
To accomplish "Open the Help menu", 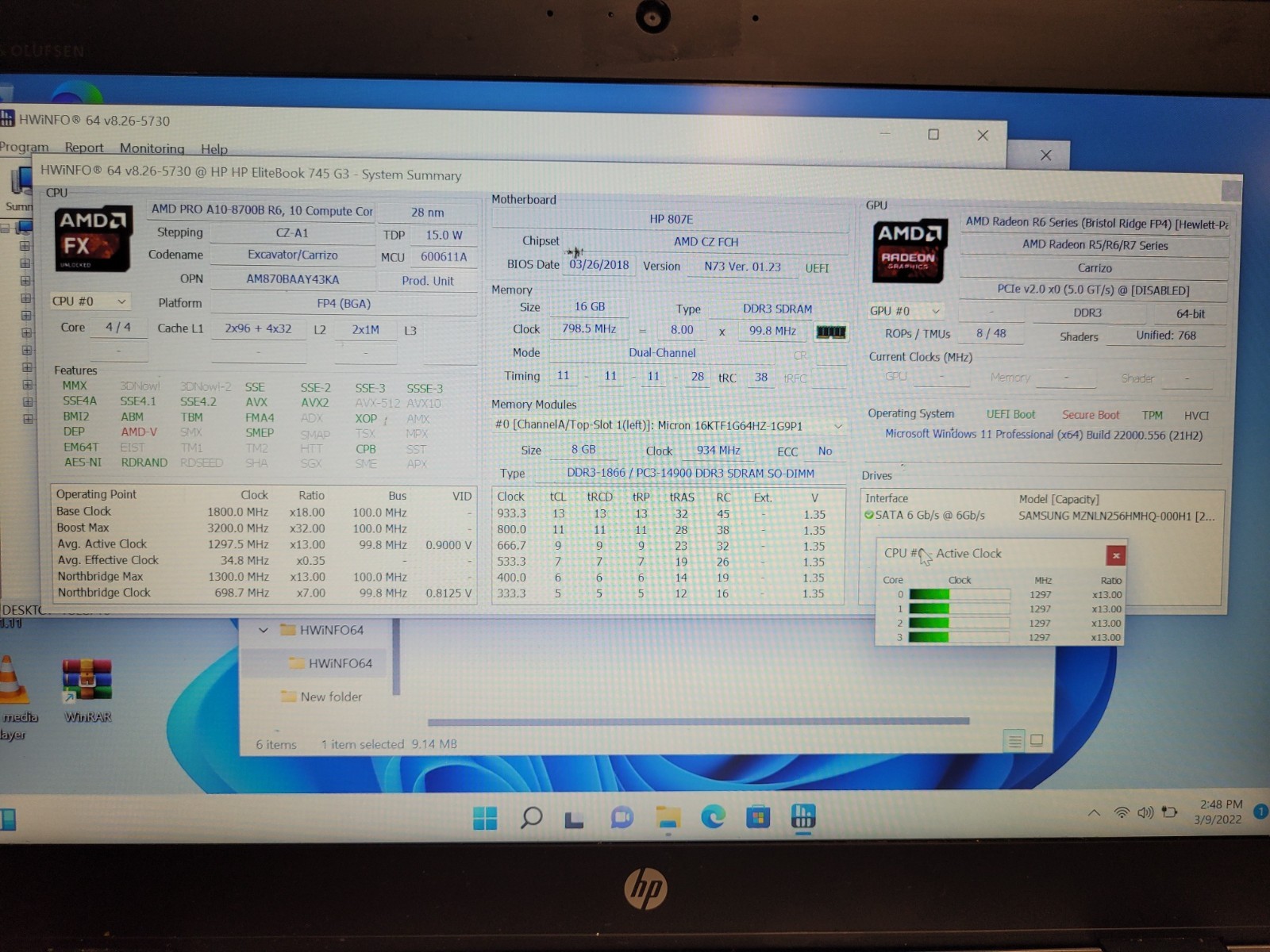I will pos(214,149).
